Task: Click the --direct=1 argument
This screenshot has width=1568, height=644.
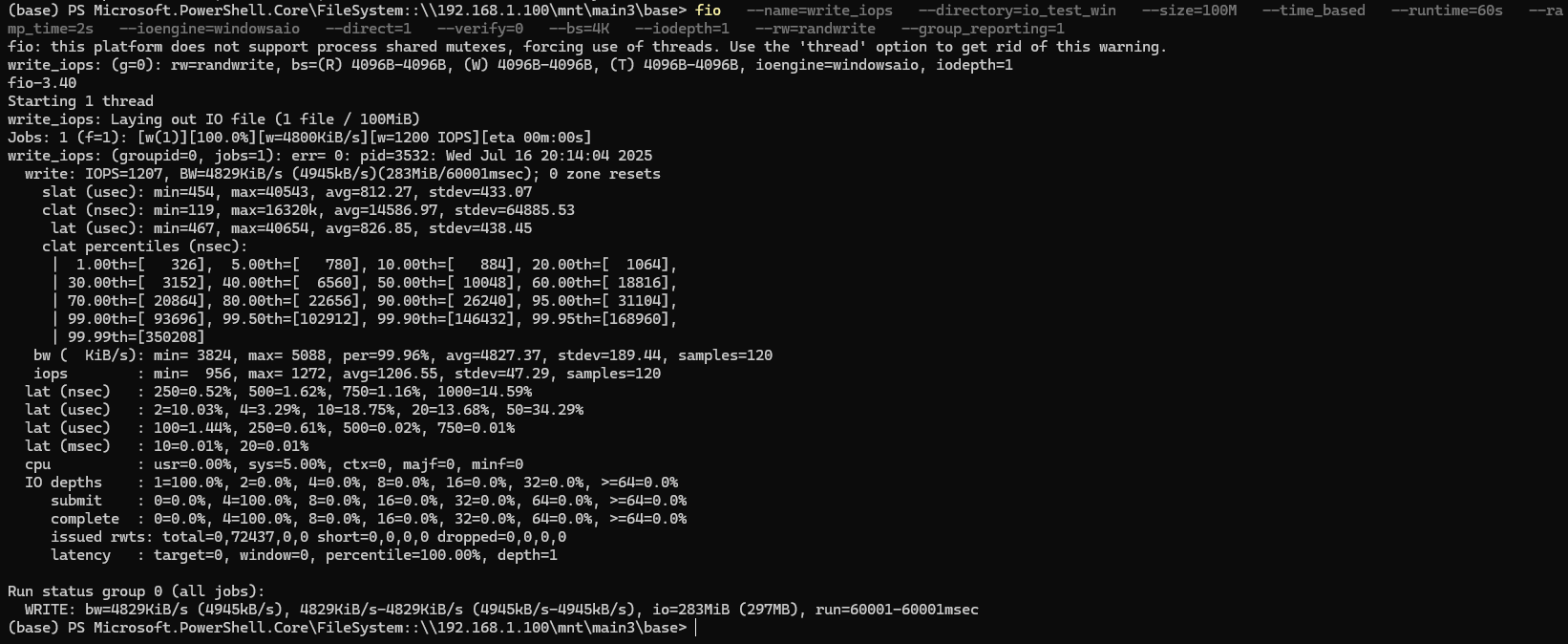Action: (x=368, y=29)
